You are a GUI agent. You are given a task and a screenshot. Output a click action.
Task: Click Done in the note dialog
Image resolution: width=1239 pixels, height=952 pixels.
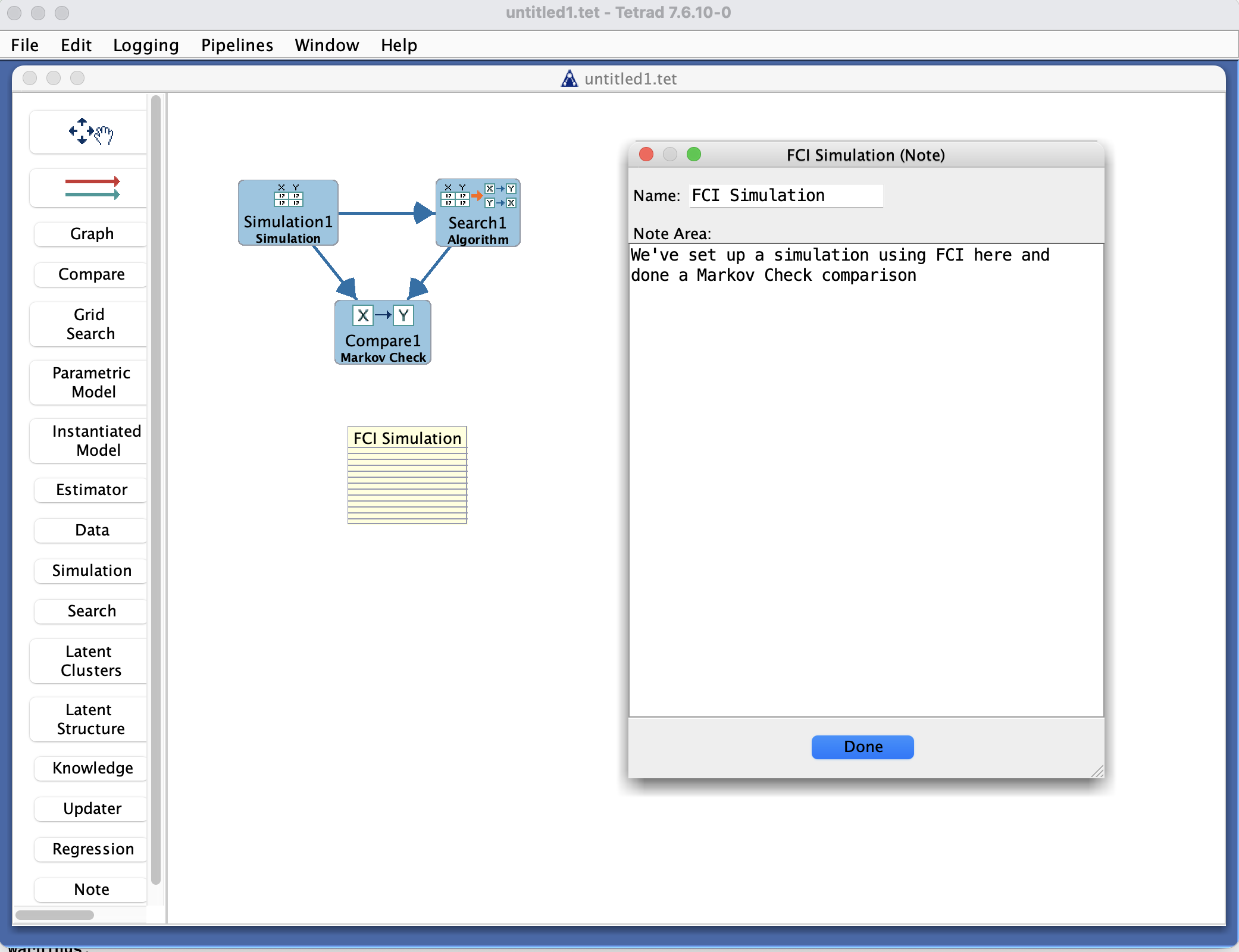point(862,747)
